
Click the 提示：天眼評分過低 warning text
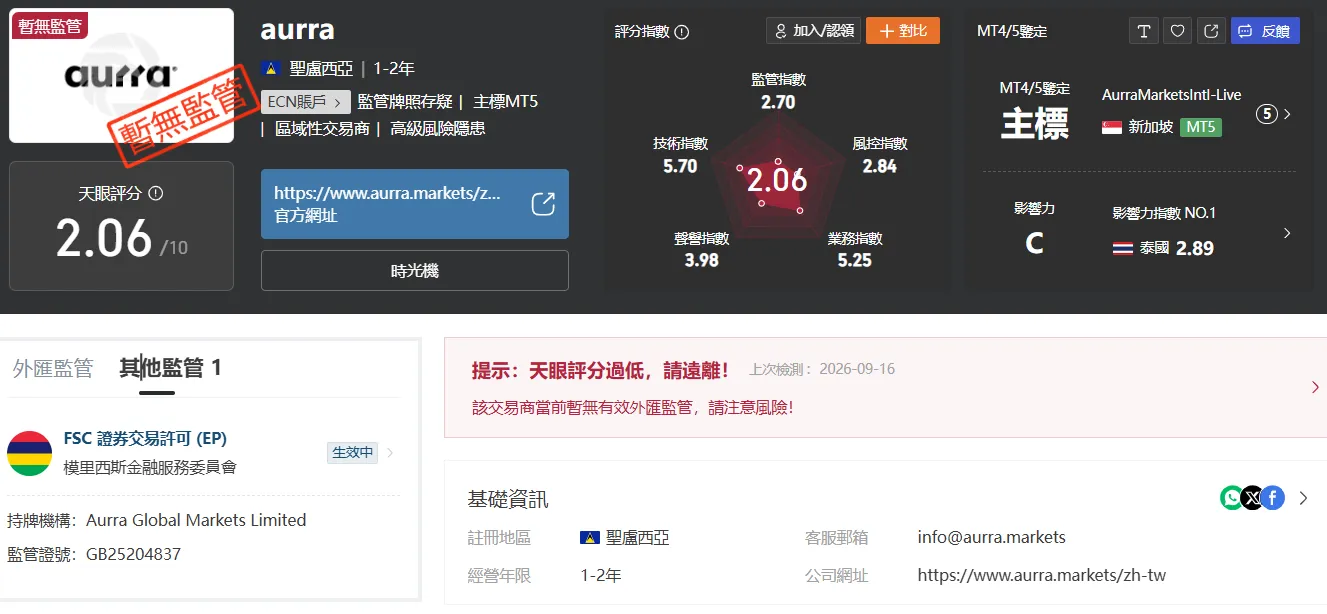click(x=600, y=371)
